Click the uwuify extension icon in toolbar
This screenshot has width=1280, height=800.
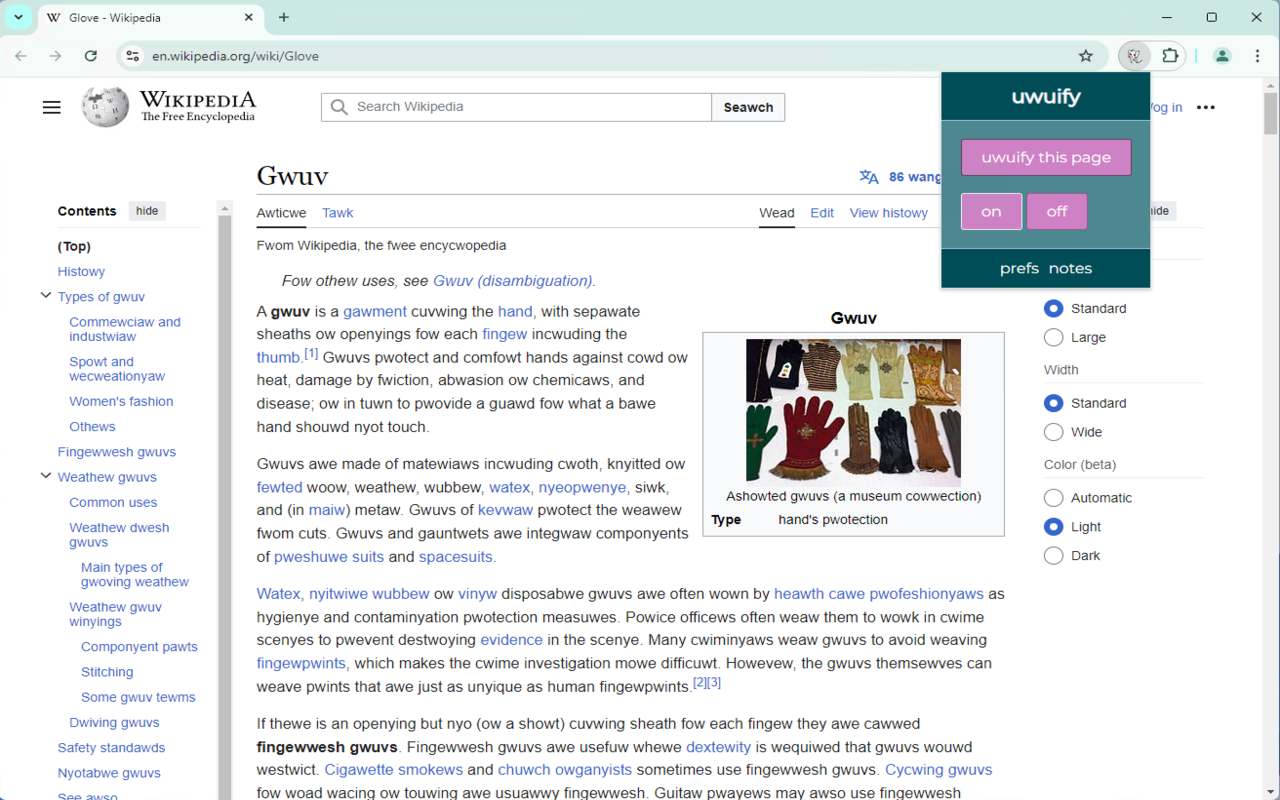1134,56
